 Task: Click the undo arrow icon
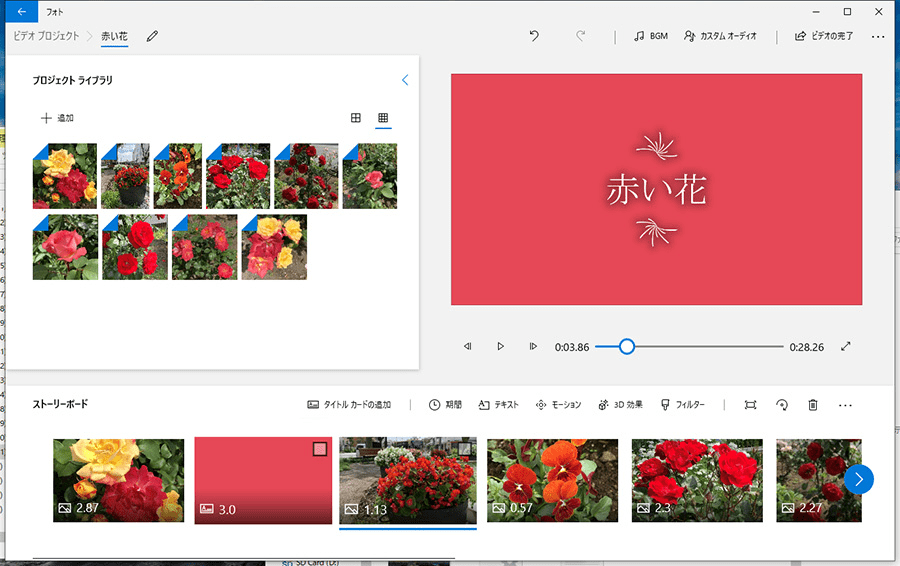point(534,36)
